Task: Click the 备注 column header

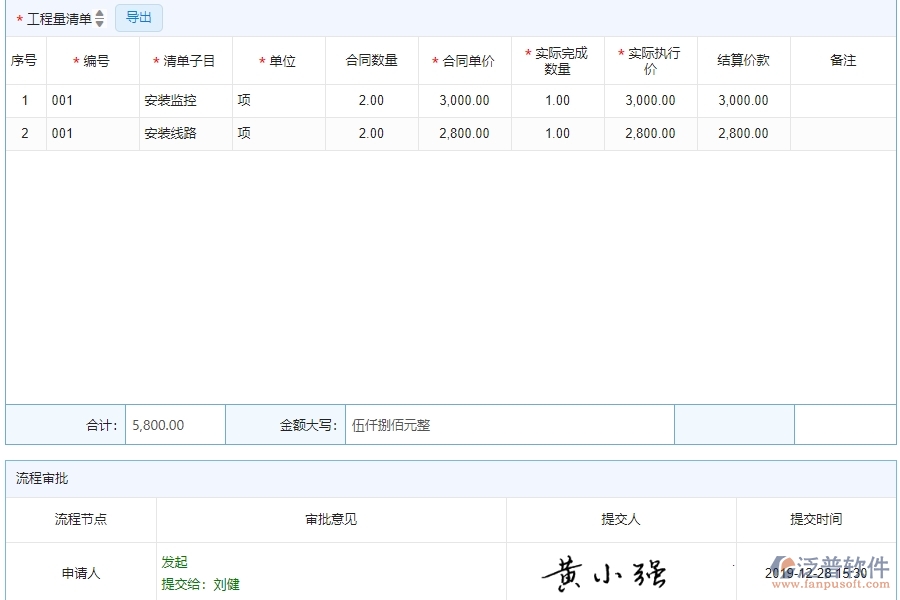Action: click(x=843, y=60)
